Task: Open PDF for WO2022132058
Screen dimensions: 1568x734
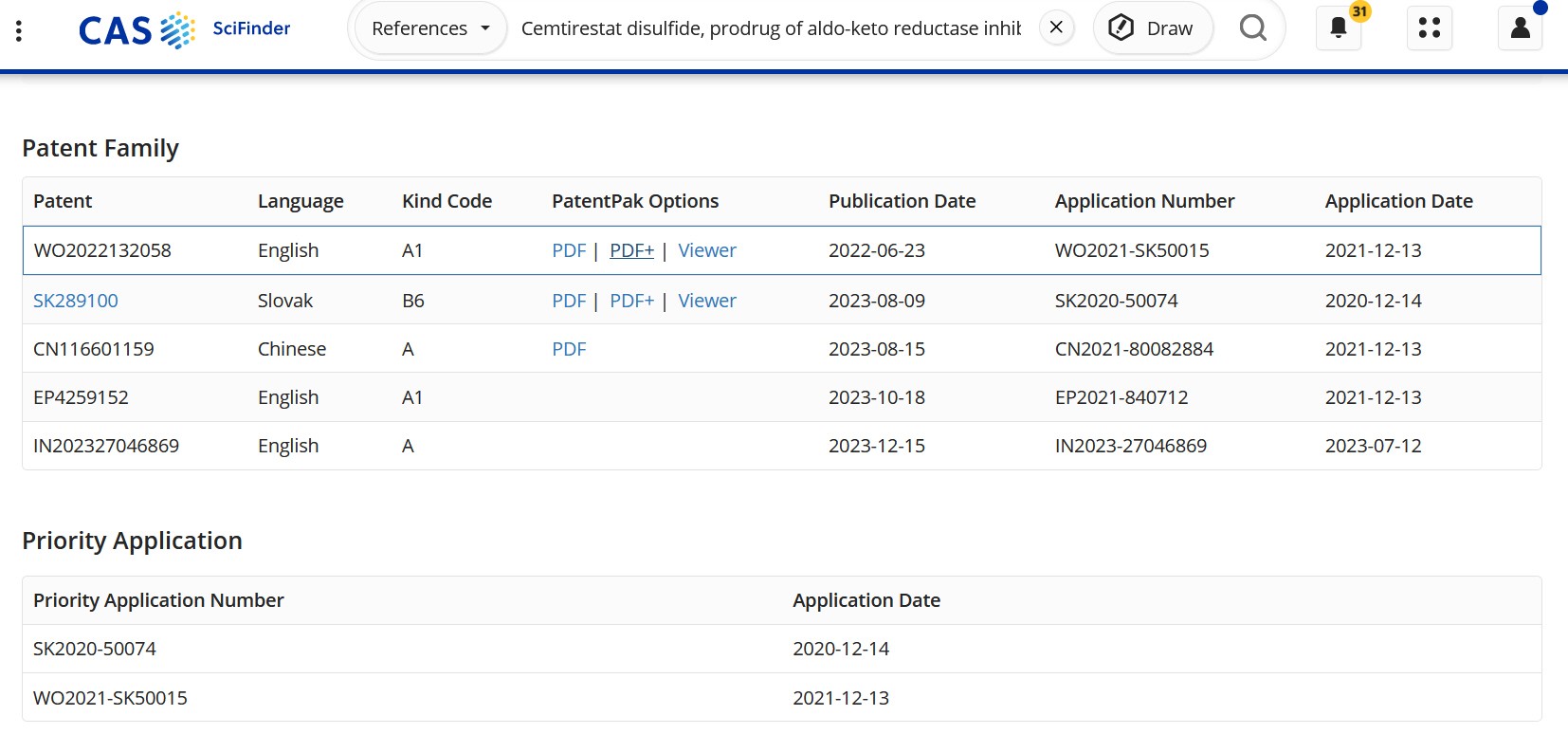Action: tap(569, 250)
